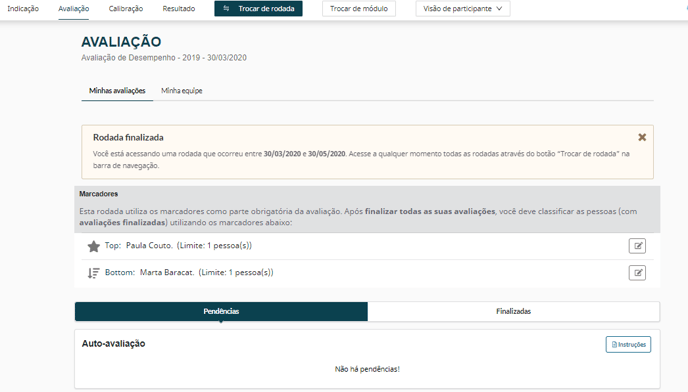Expand the Visão de participante dropdown
This screenshot has height=392, width=688.
tap(463, 9)
